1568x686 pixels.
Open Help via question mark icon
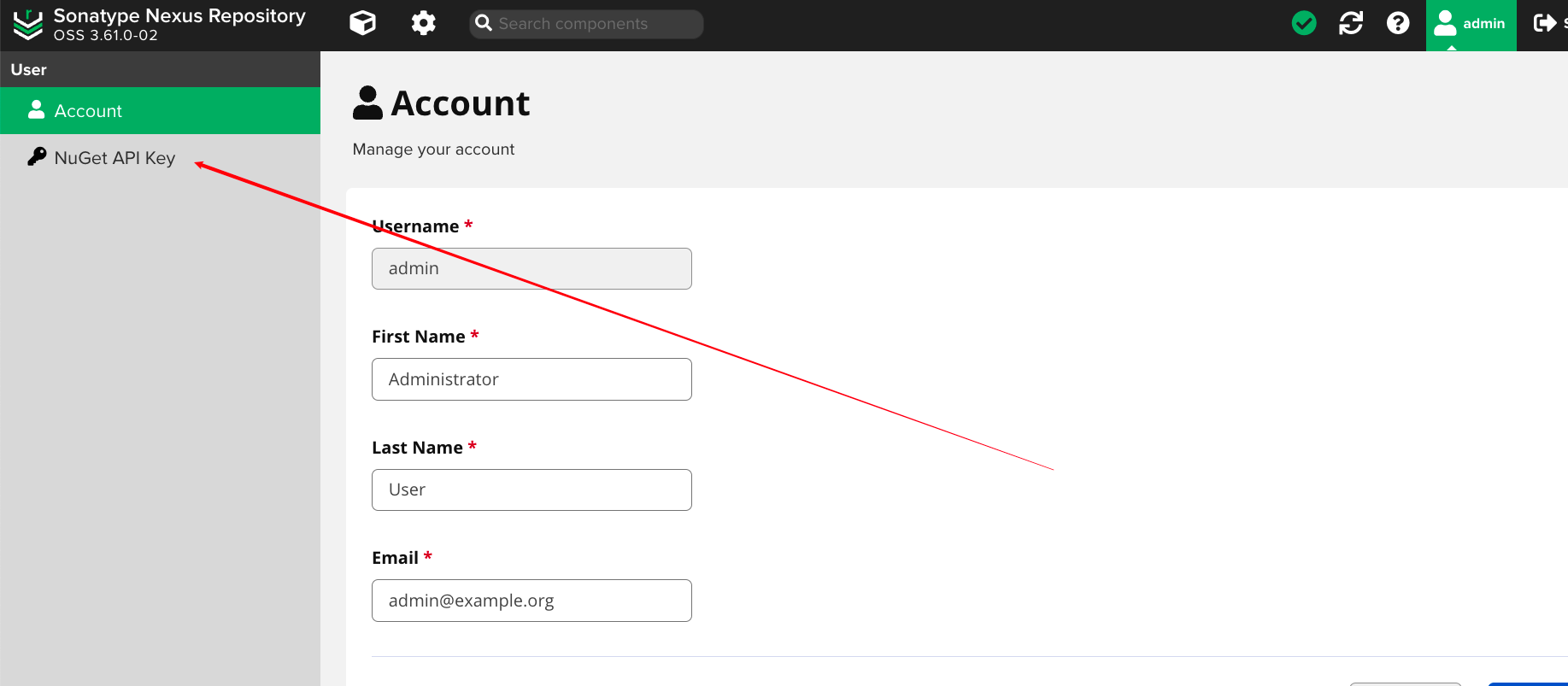click(x=1398, y=23)
